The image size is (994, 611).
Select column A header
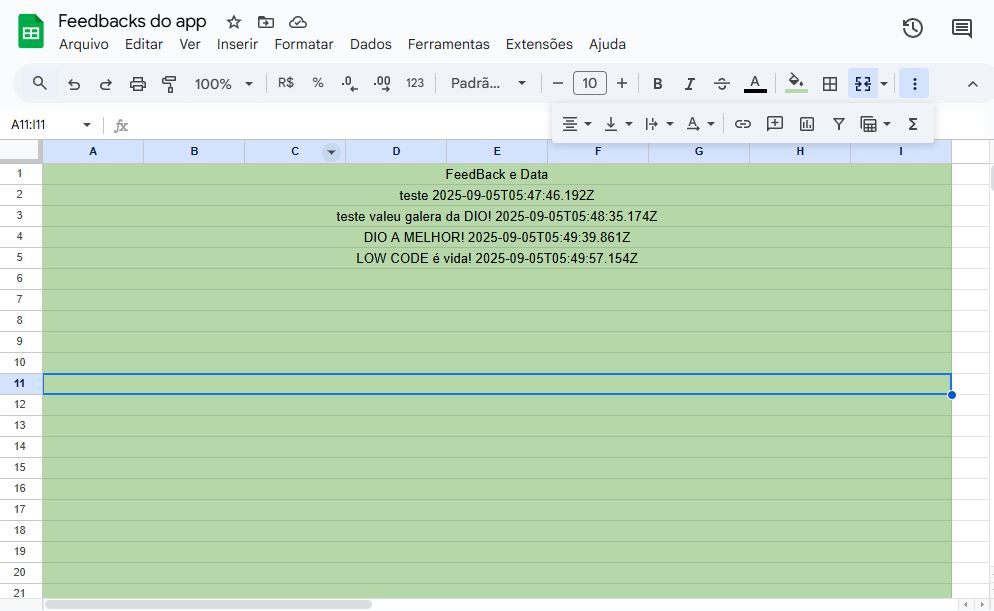click(93, 151)
